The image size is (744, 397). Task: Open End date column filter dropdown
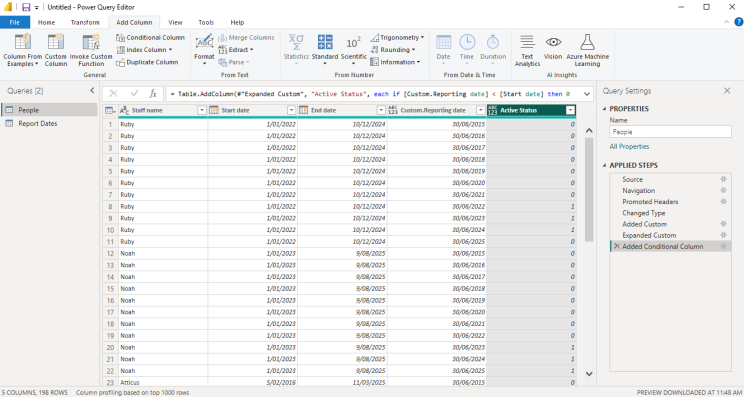point(381,110)
